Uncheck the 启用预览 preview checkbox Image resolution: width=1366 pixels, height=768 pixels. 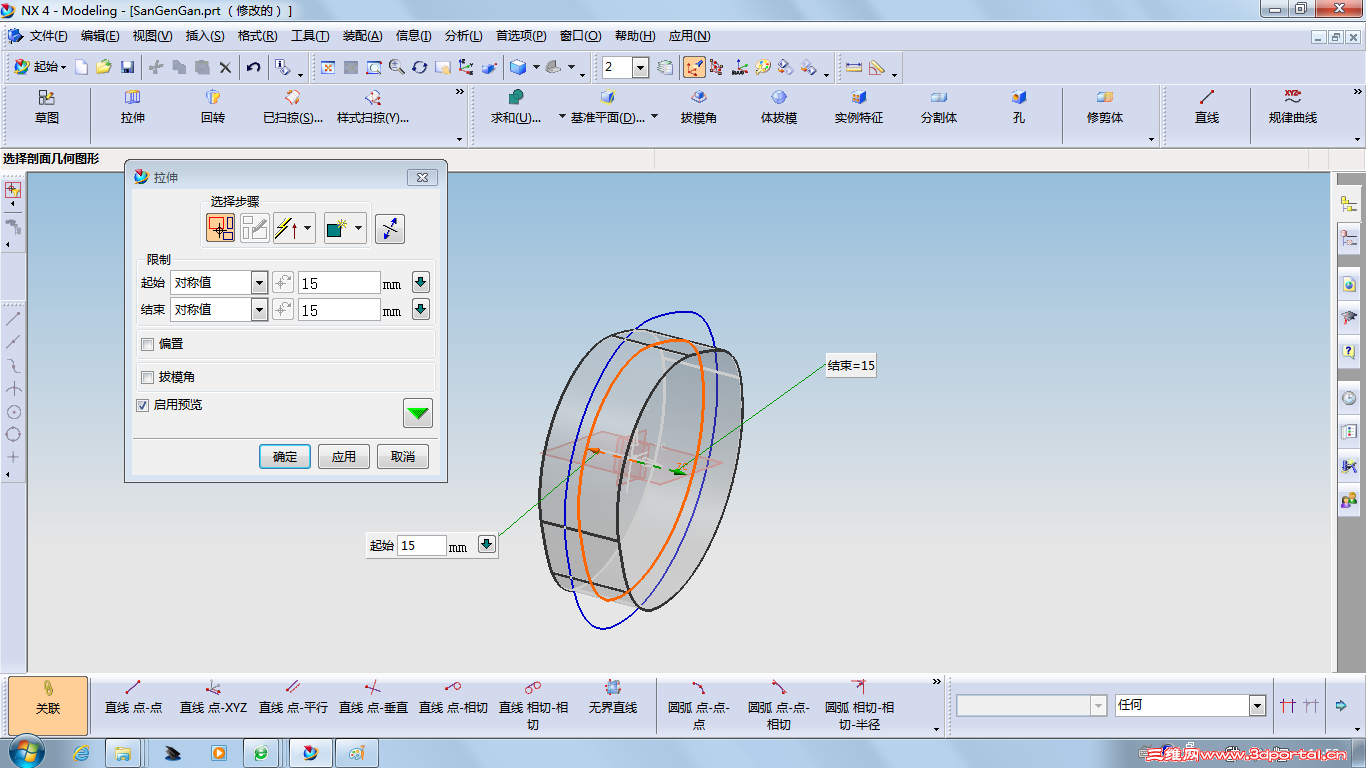[142, 406]
